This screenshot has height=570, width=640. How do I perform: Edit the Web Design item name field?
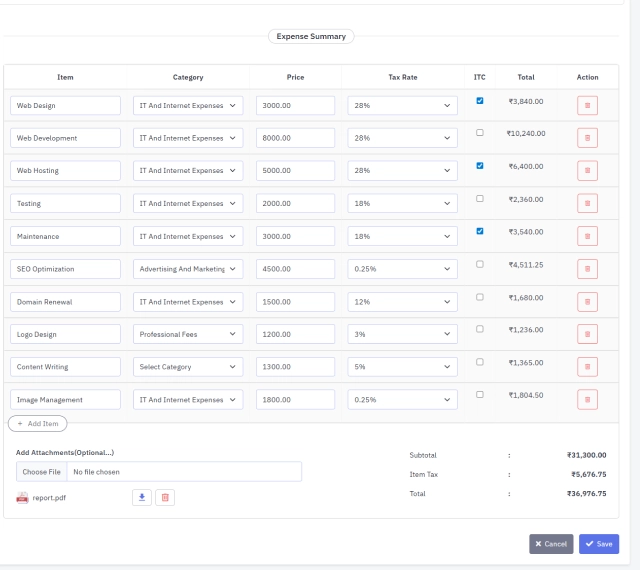65,105
